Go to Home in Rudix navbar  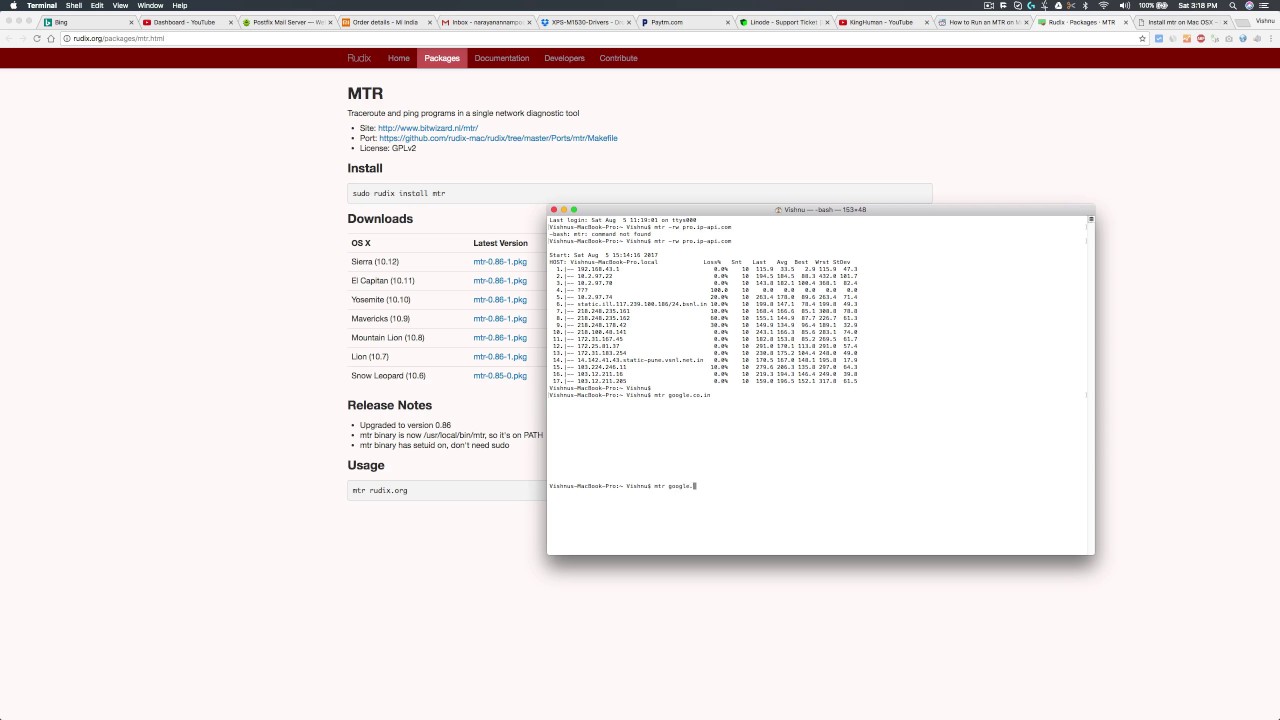tap(399, 58)
